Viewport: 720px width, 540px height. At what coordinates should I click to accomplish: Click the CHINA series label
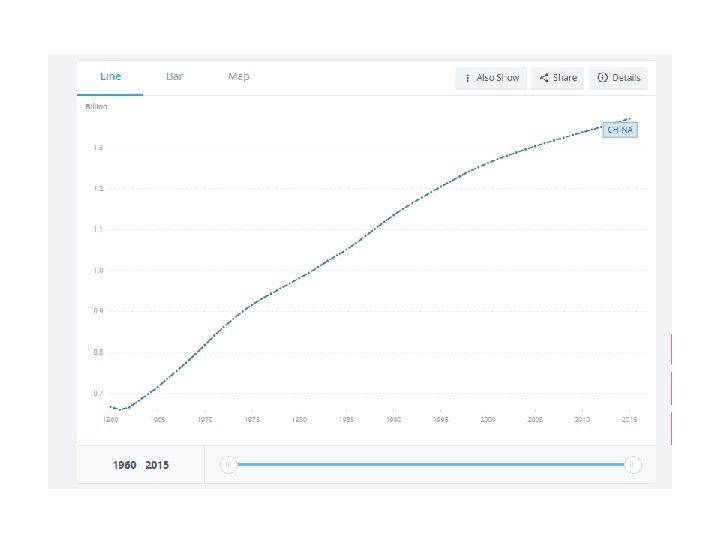pyautogui.click(x=621, y=130)
